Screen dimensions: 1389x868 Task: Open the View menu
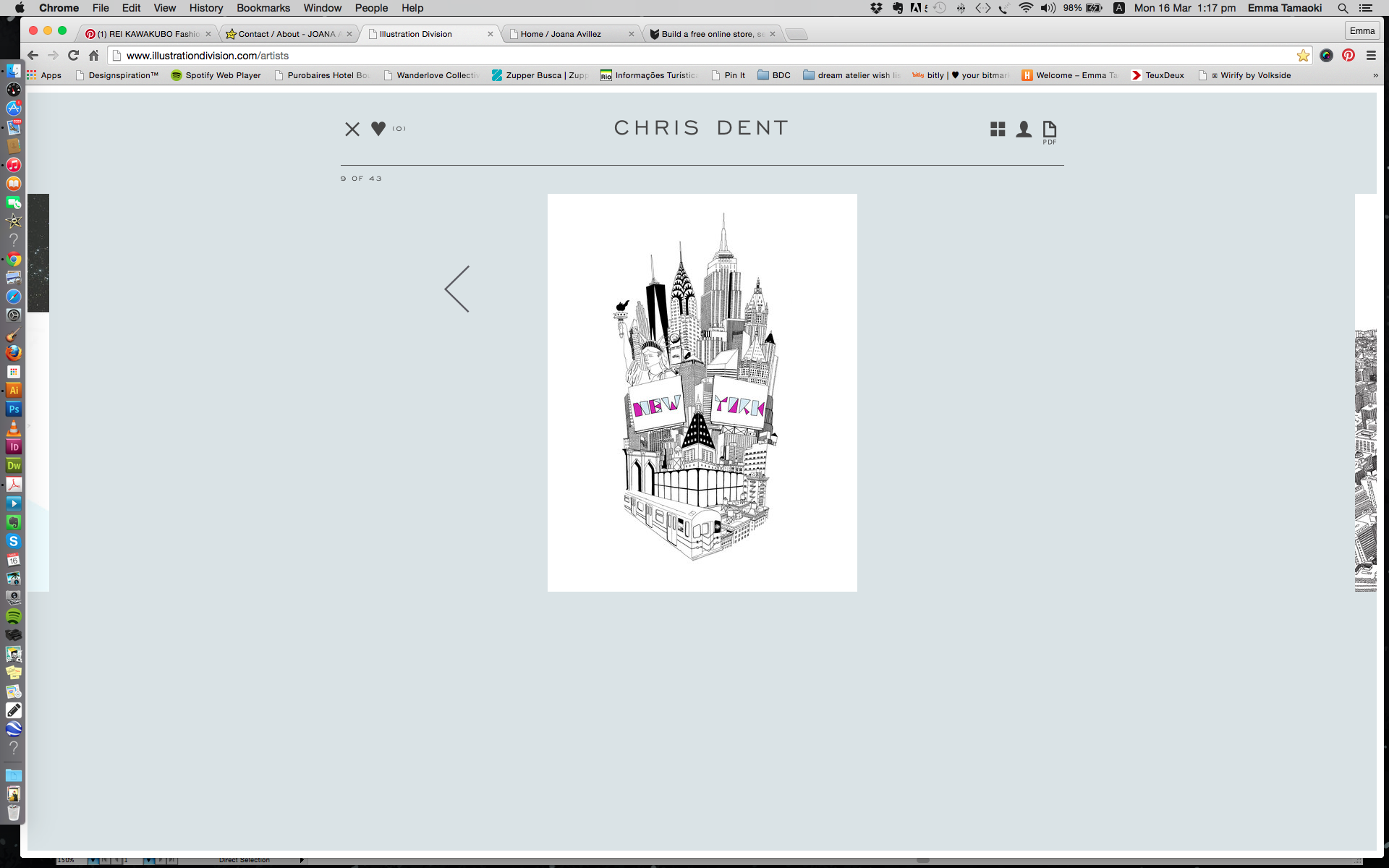[x=164, y=8]
